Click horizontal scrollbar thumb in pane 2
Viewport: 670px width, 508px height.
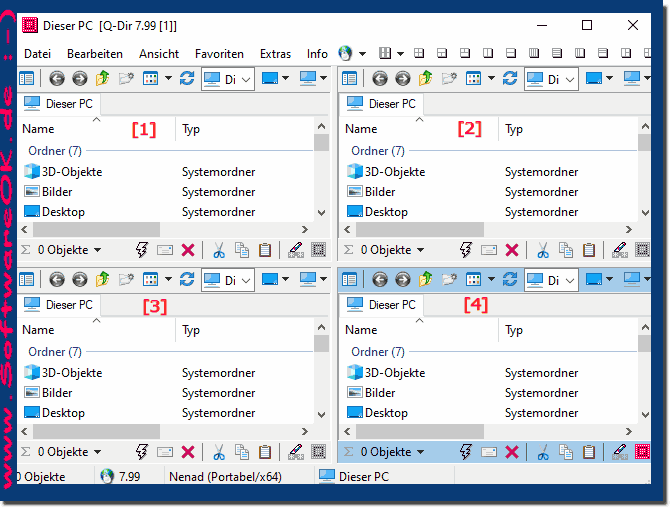(x=420, y=229)
